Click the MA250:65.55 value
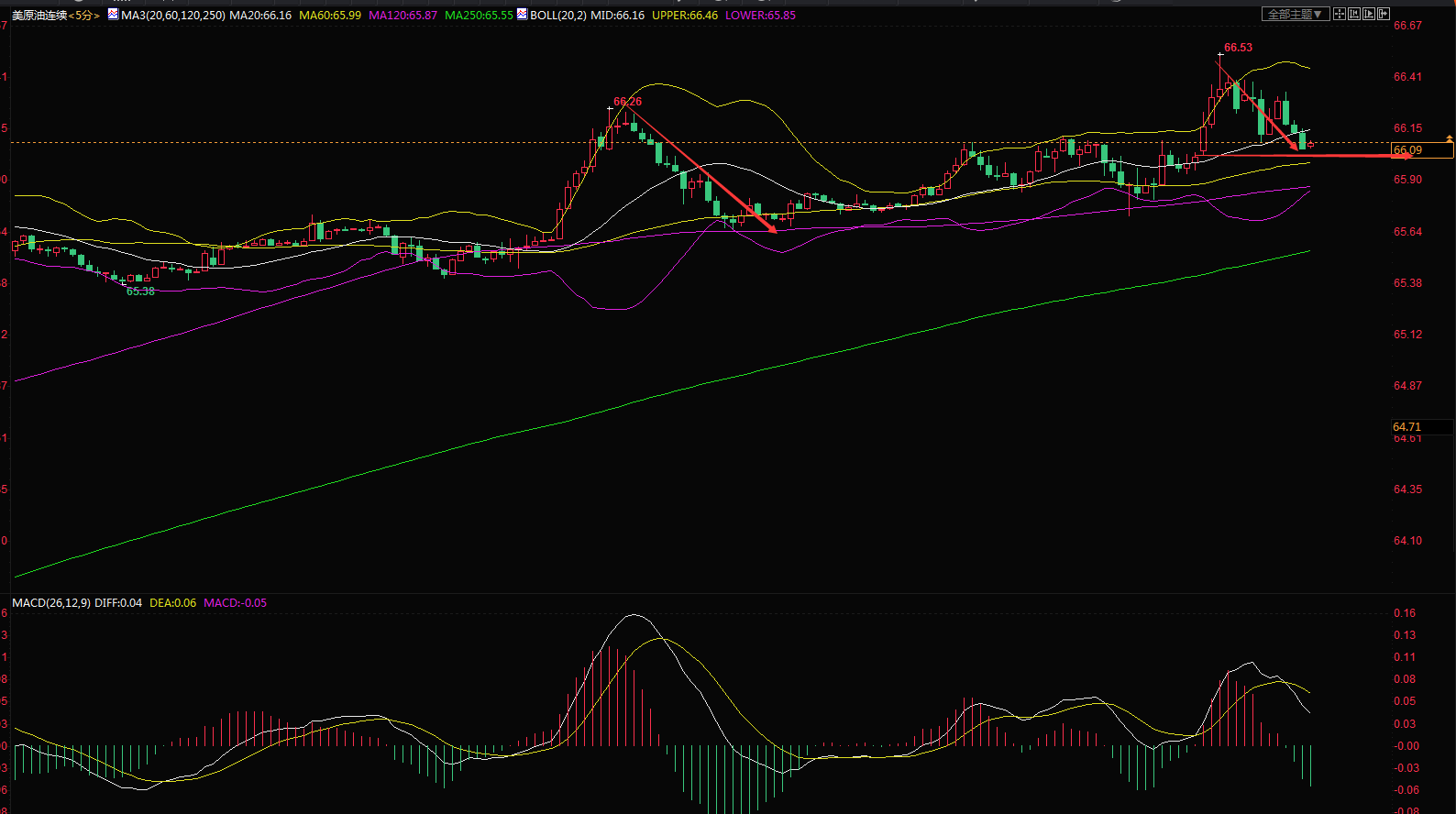 (x=479, y=16)
